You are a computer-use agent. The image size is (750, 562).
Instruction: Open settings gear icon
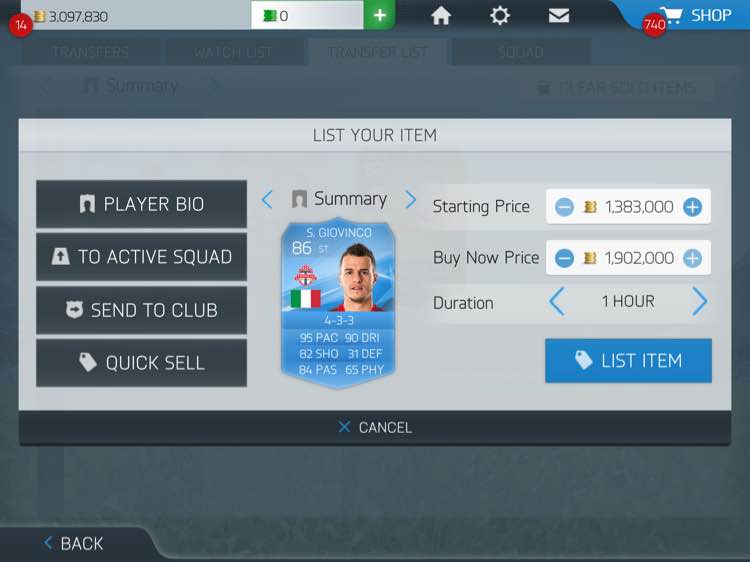click(500, 15)
